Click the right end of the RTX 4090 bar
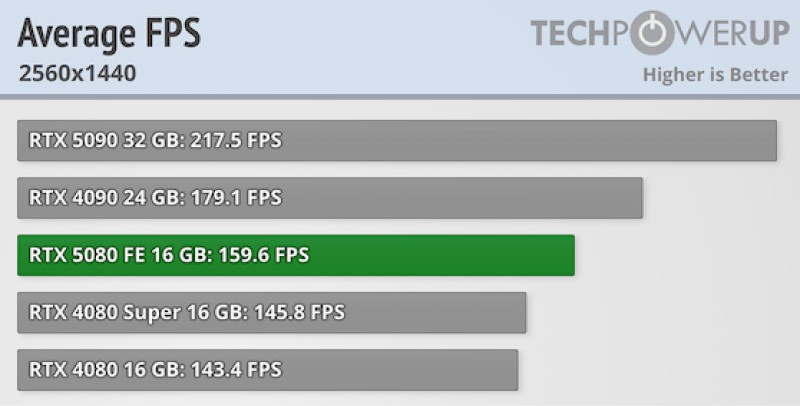The image size is (800, 406). click(638, 198)
